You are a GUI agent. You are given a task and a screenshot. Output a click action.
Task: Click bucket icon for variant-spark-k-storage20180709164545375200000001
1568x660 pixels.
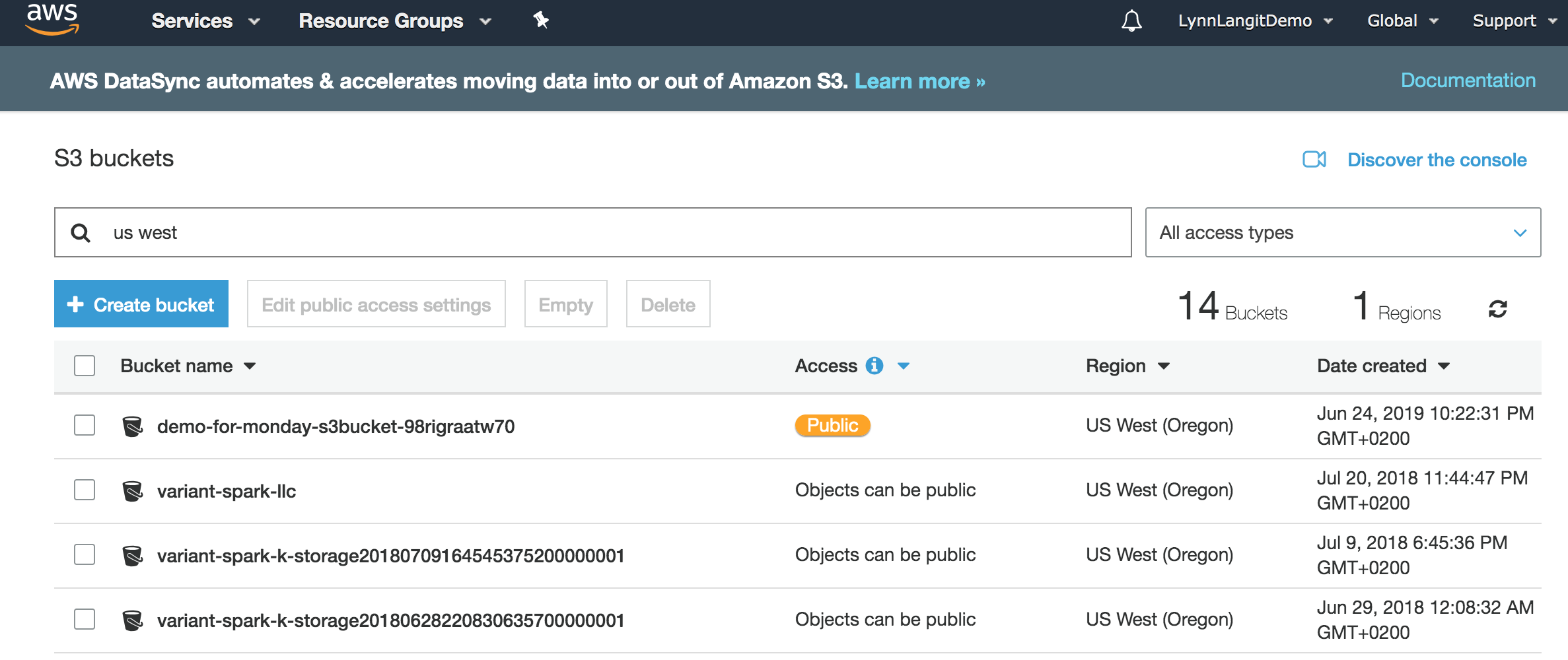[x=133, y=556]
